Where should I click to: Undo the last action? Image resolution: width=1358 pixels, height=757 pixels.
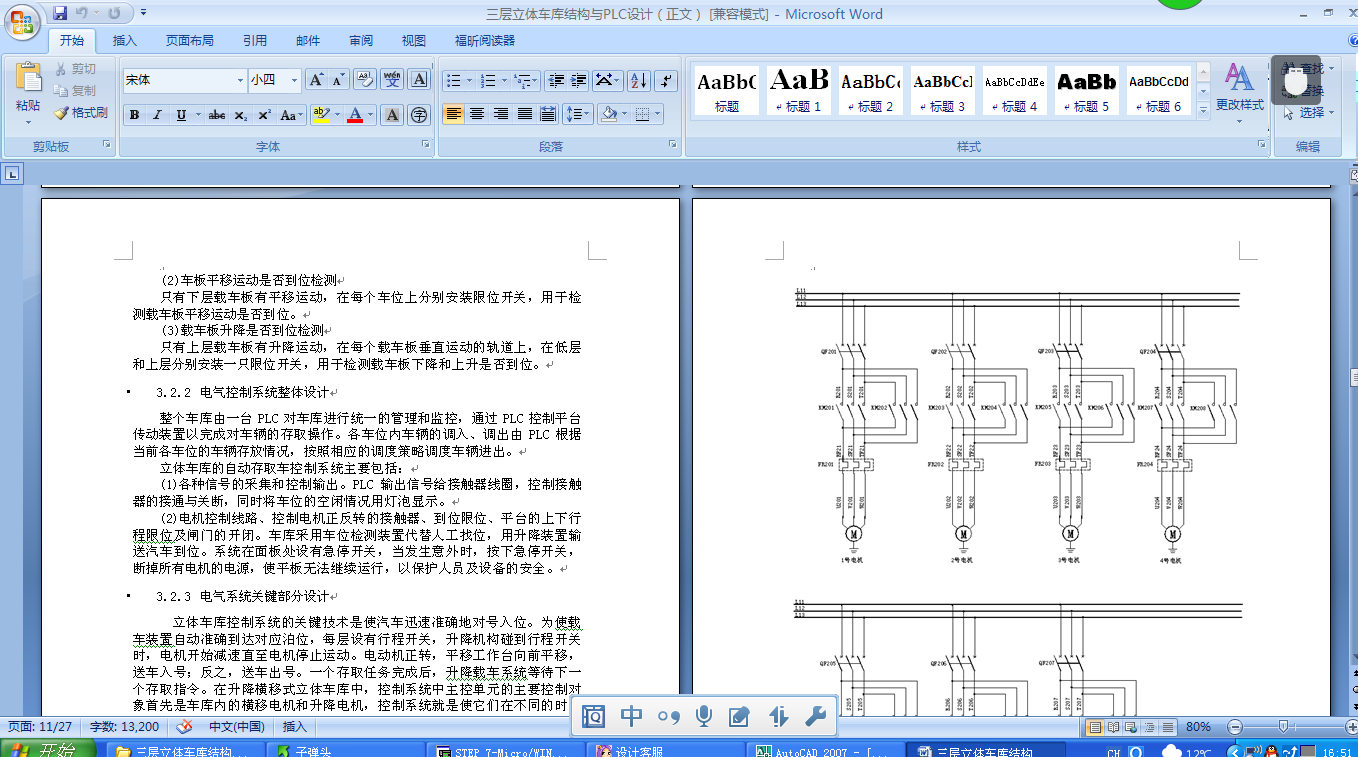click(x=84, y=13)
